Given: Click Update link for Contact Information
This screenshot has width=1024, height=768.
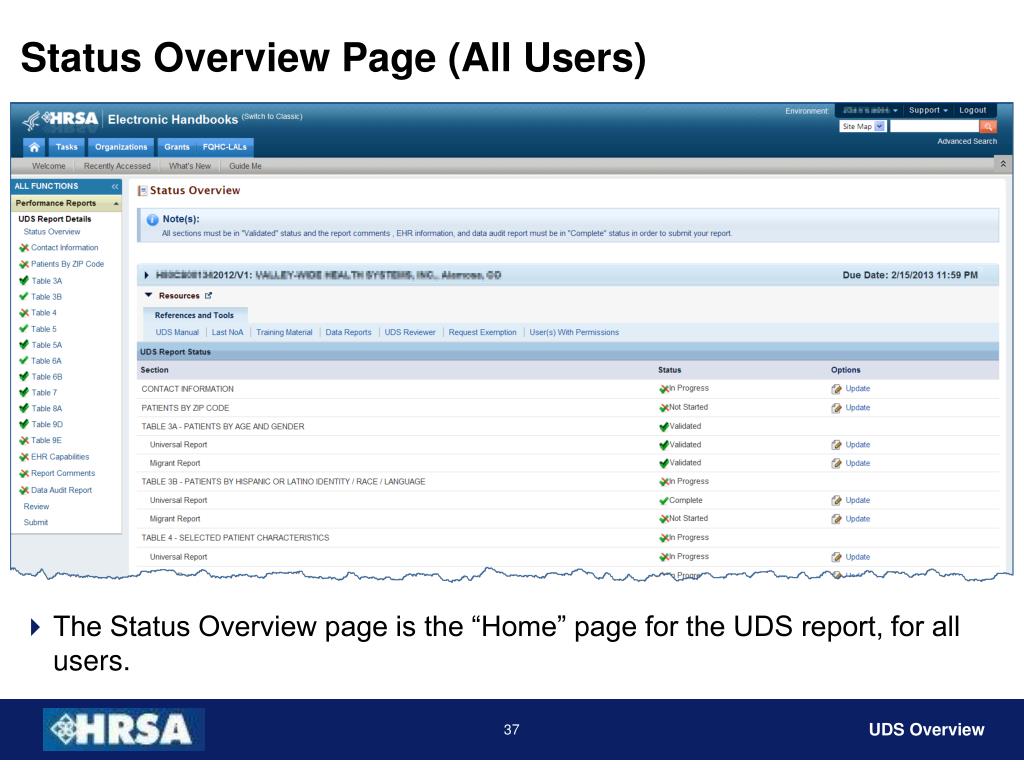Looking at the screenshot, I should point(857,389).
